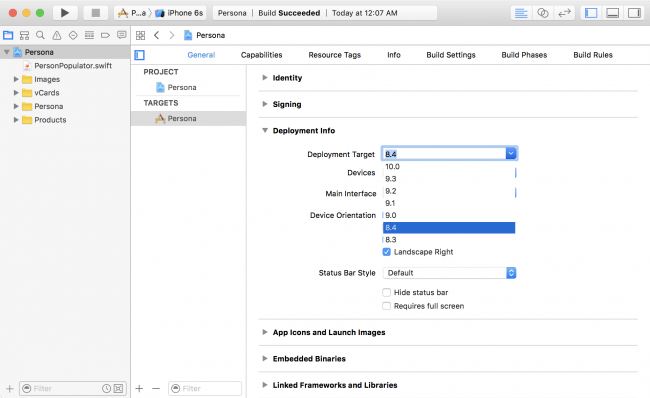Choose deployment target 9.1
Image resolution: width=650 pixels, height=398 pixels.
(449, 203)
